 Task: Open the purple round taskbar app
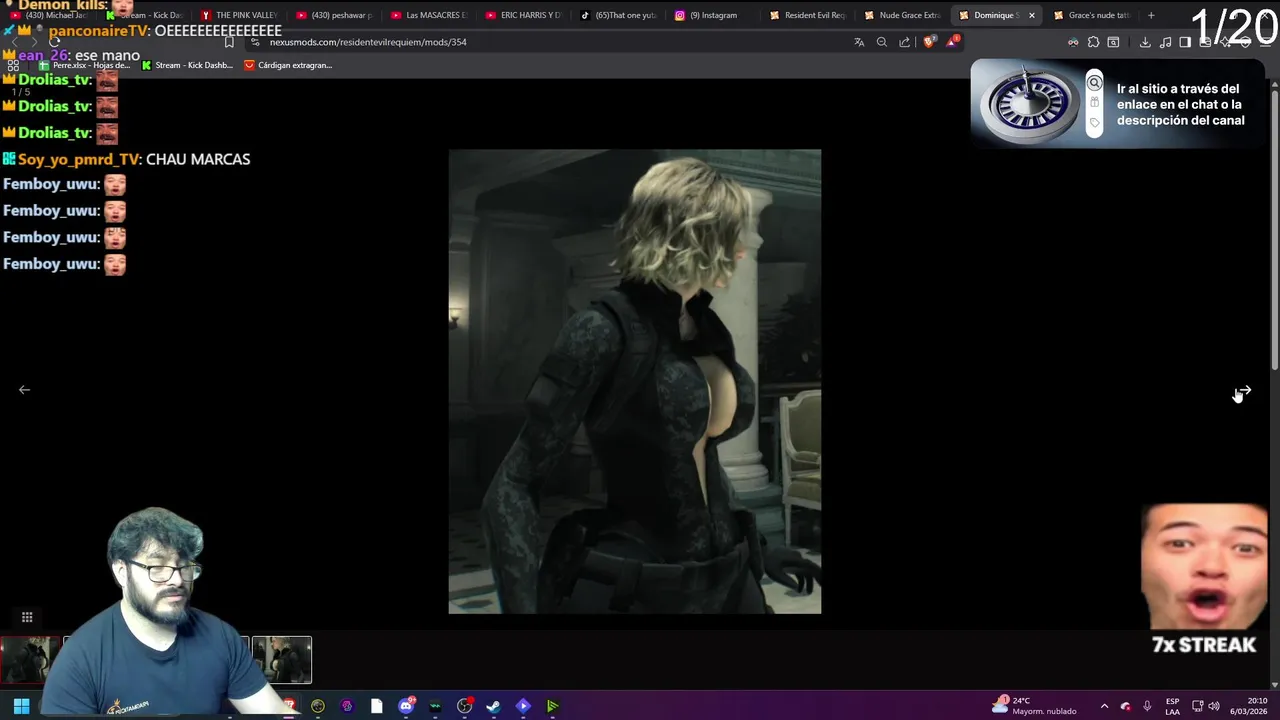347,706
